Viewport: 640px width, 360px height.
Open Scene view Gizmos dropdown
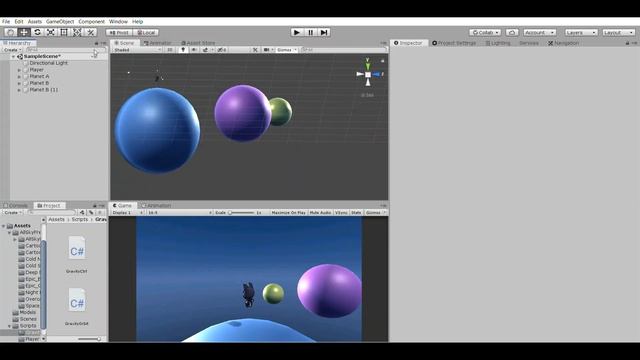click(287, 50)
